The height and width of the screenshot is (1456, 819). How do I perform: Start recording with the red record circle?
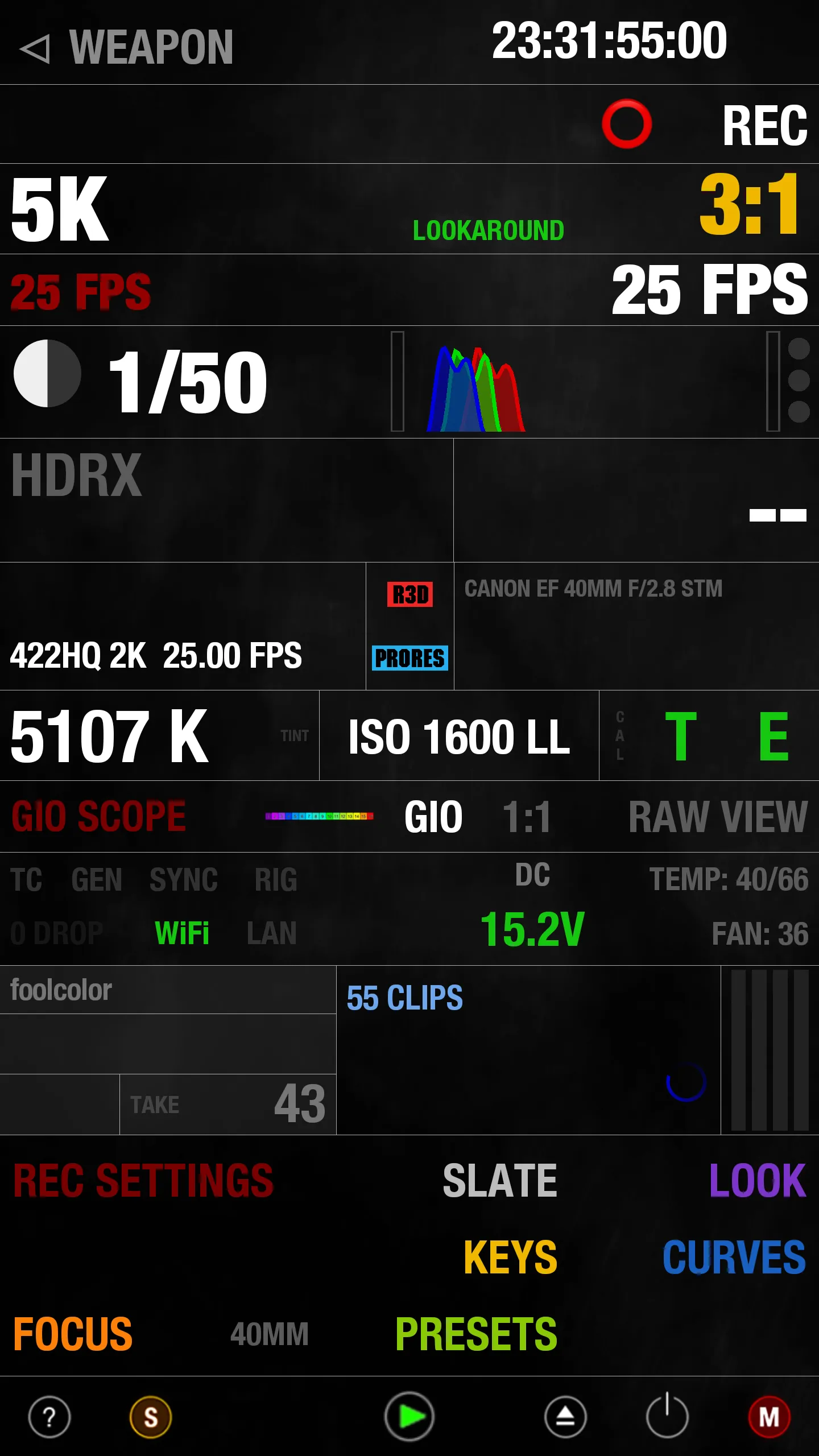coord(627,124)
